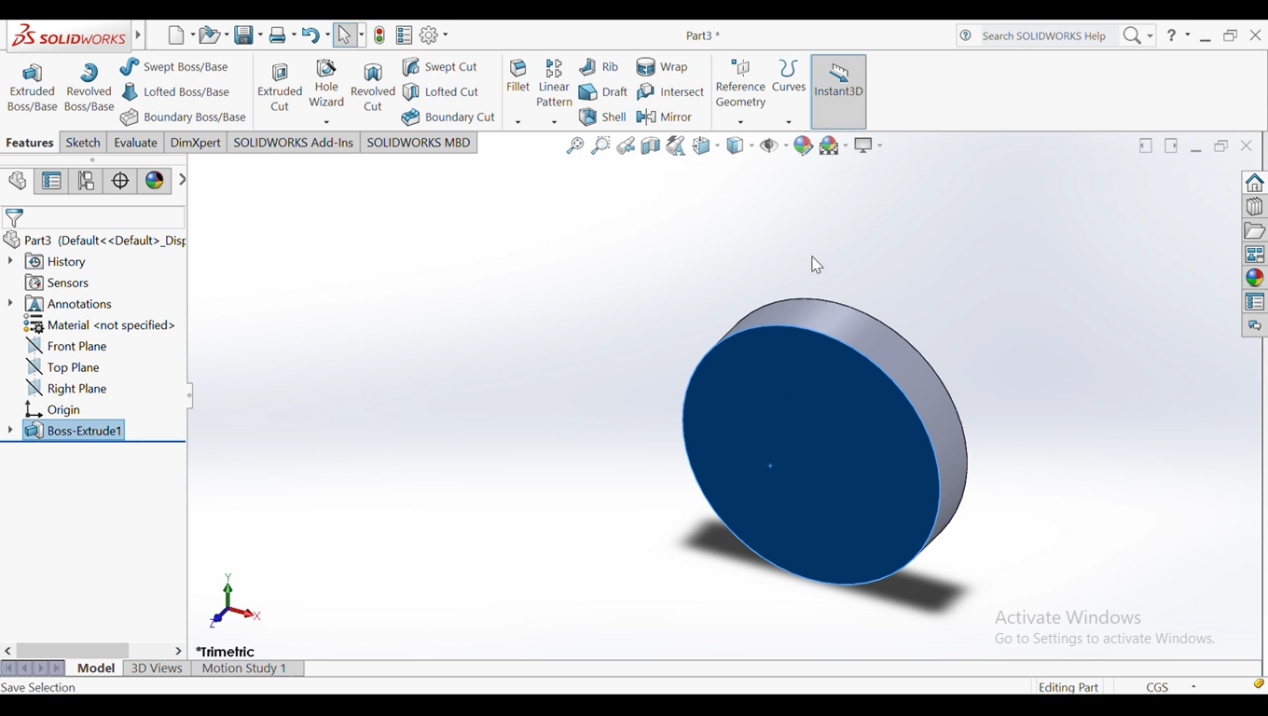
Task: Toggle the Section View icon
Action: (x=651, y=146)
